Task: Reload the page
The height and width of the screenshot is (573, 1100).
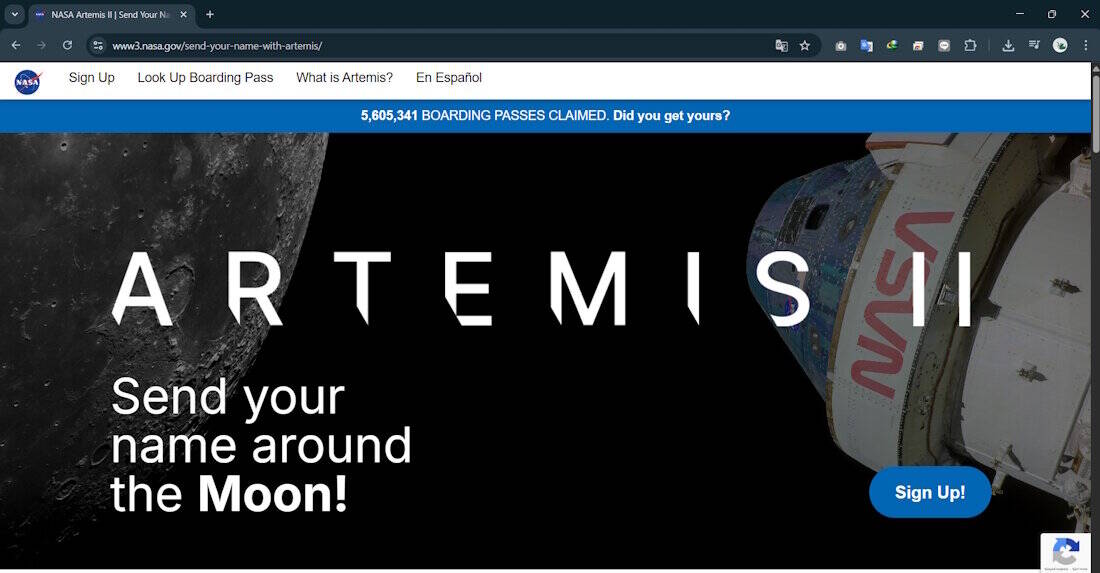Action: pyautogui.click(x=67, y=45)
